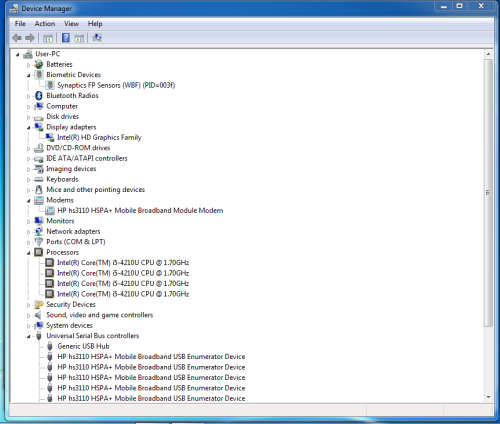Expand the Security Devices node
This screenshot has height=424, width=500.
pos(29,305)
